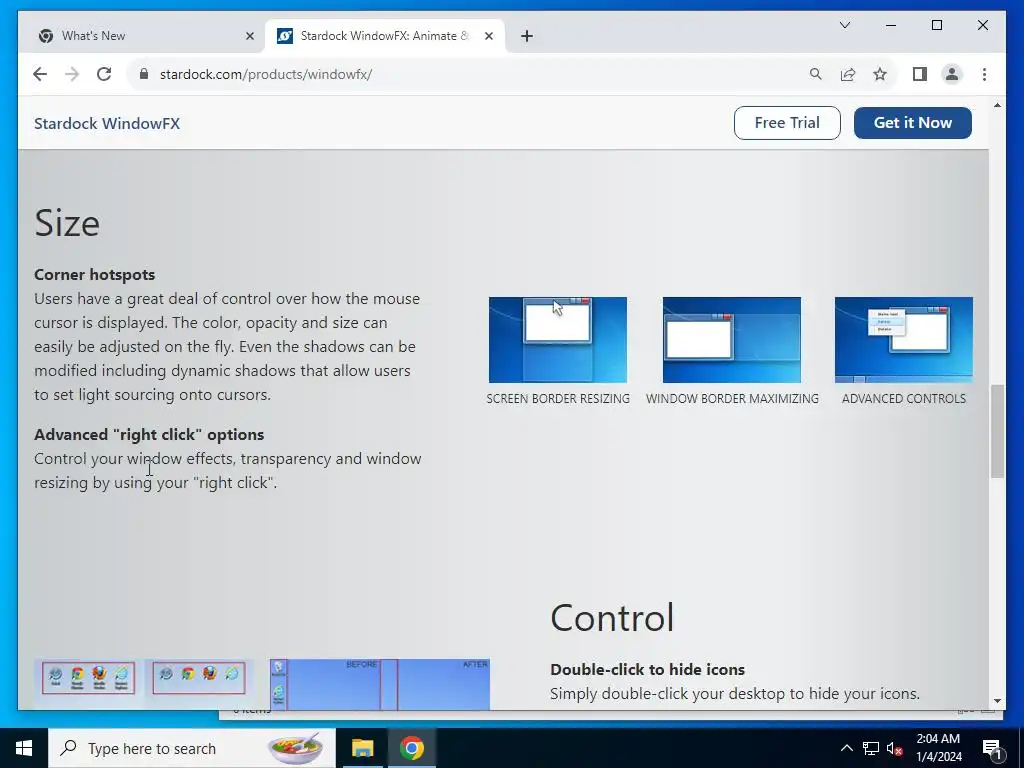Viewport: 1024px width, 768px height.
Task: Open the taskbar clock and date
Action: coord(938,748)
